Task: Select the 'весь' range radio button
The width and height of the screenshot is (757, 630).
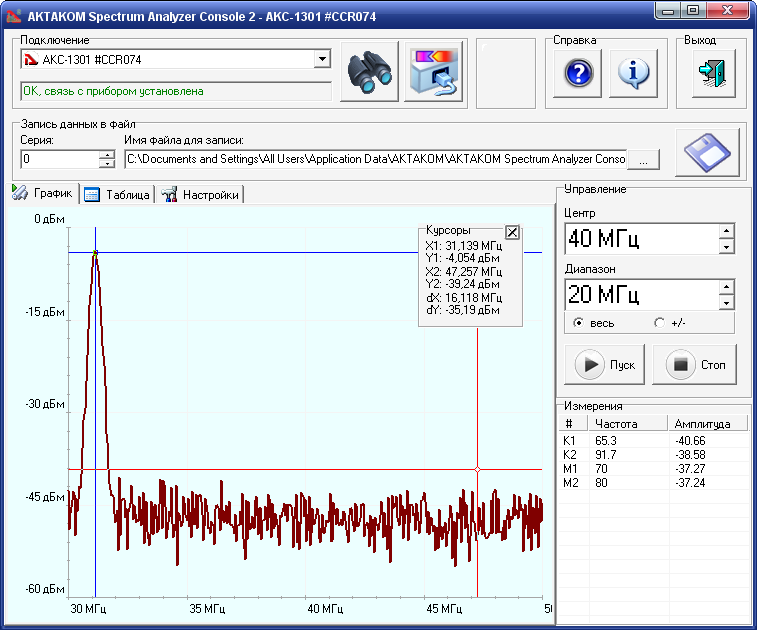Action: click(x=578, y=322)
